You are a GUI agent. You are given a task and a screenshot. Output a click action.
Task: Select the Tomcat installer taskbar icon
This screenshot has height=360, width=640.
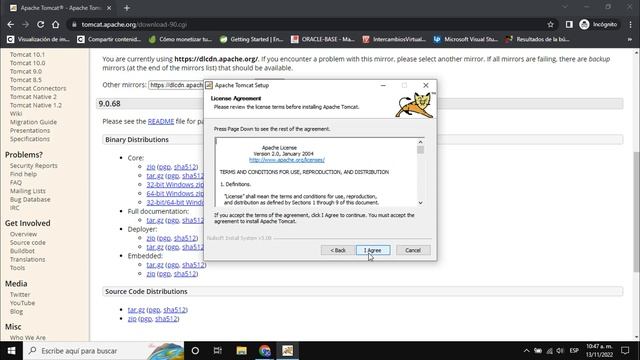tap(288, 351)
